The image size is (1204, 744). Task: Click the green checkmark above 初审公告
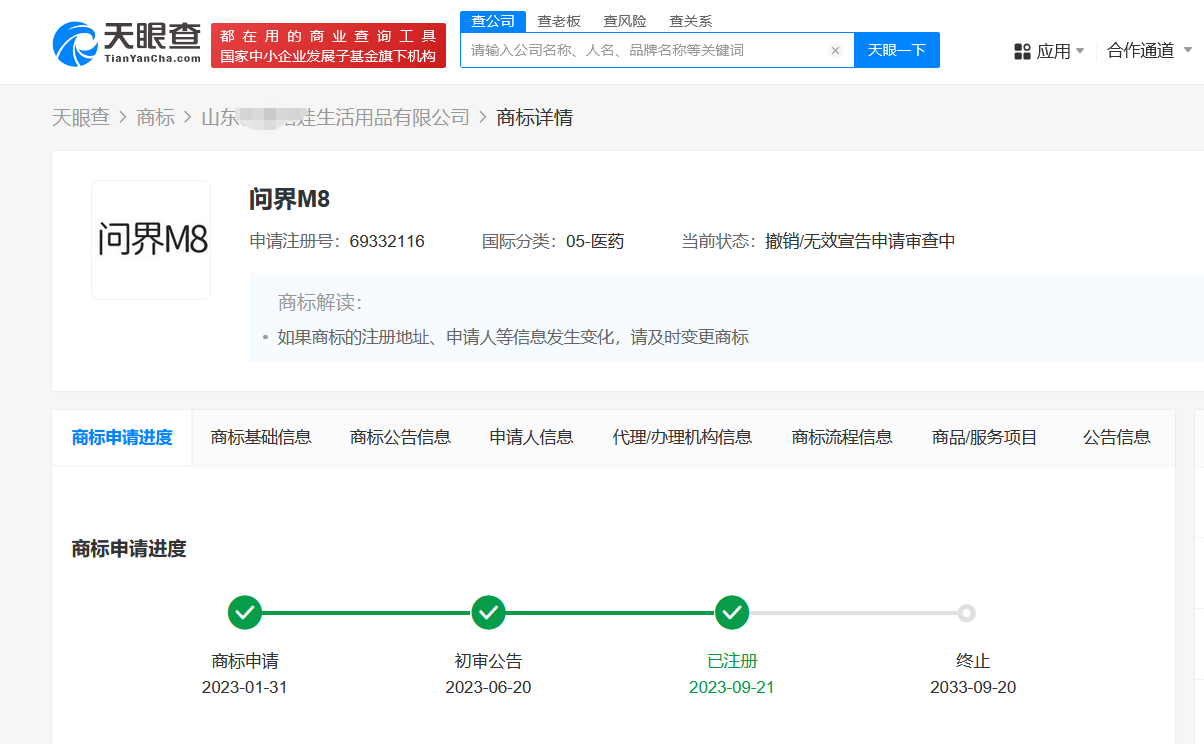point(488,612)
